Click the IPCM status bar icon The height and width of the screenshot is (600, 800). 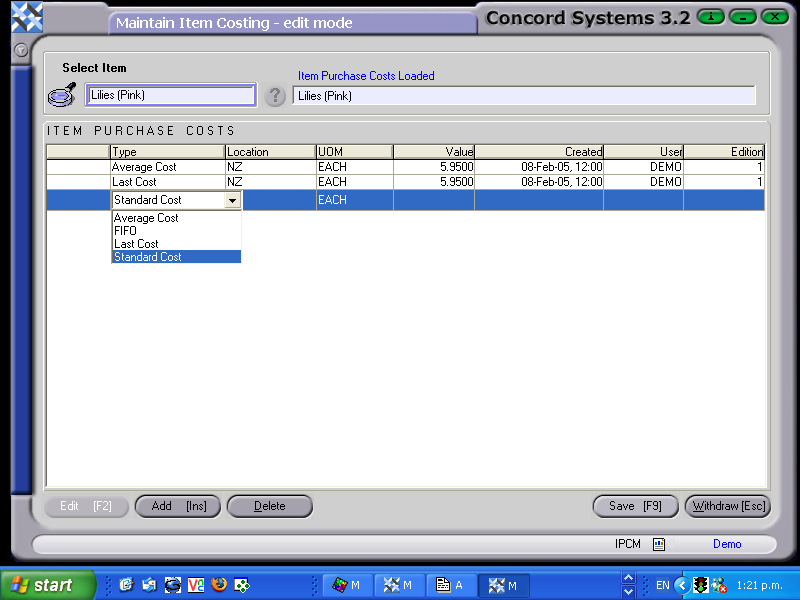(x=656, y=544)
